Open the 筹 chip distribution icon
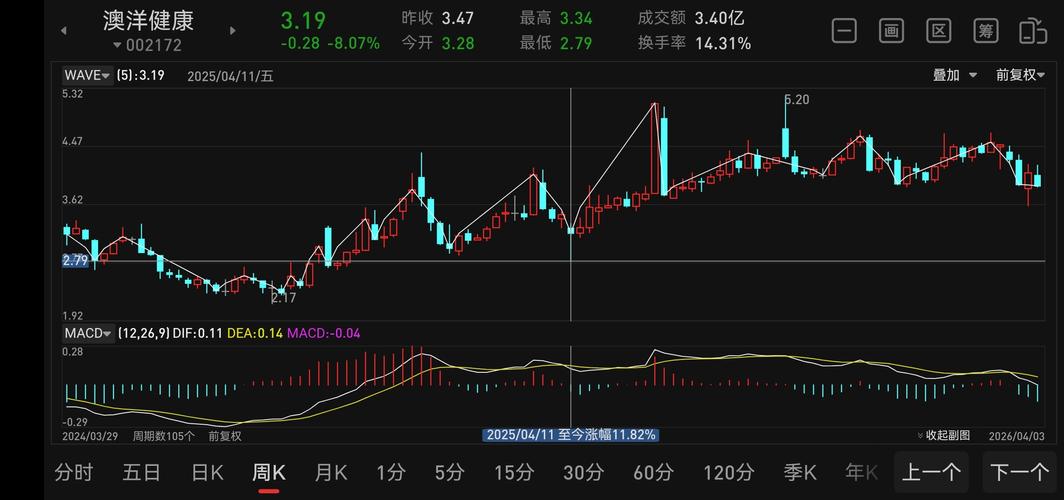 pyautogui.click(x=985, y=31)
